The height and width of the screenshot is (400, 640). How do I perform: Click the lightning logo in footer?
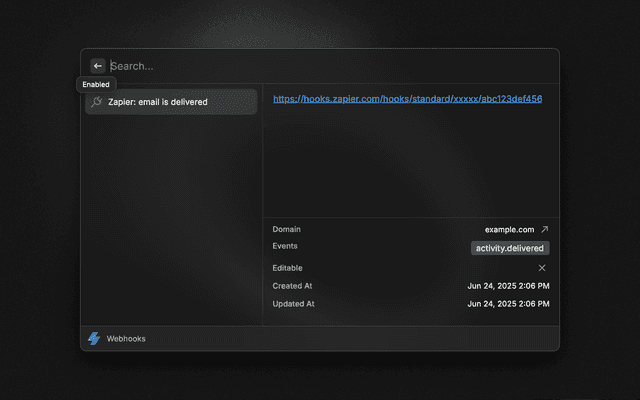94,338
